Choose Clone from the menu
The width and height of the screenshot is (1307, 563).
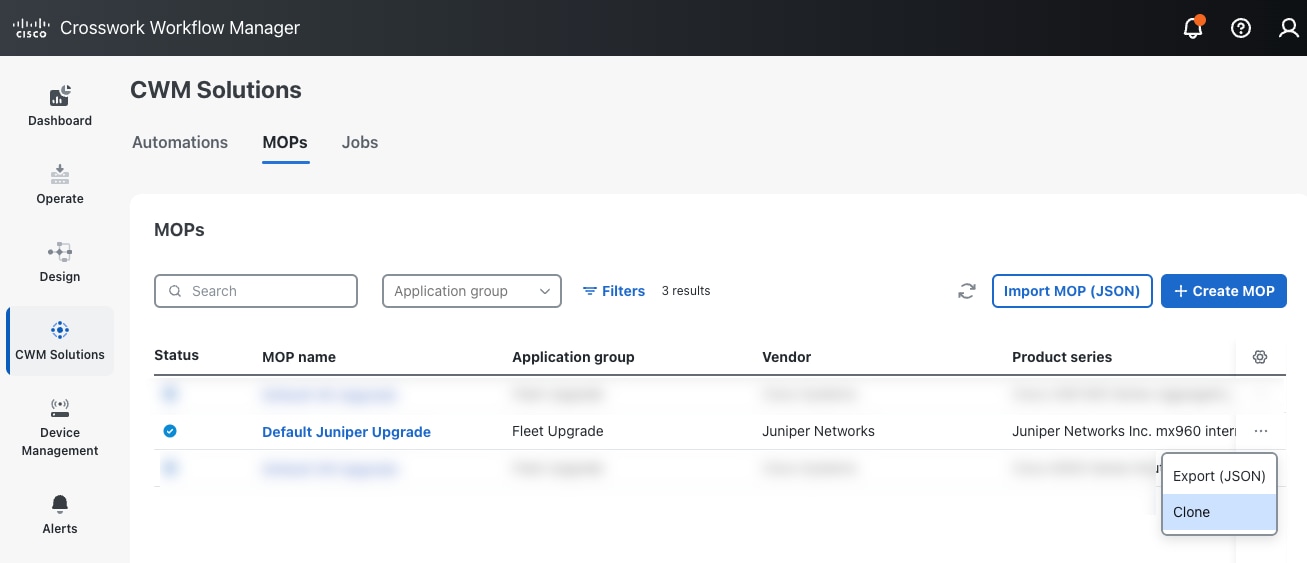(x=1219, y=512)
